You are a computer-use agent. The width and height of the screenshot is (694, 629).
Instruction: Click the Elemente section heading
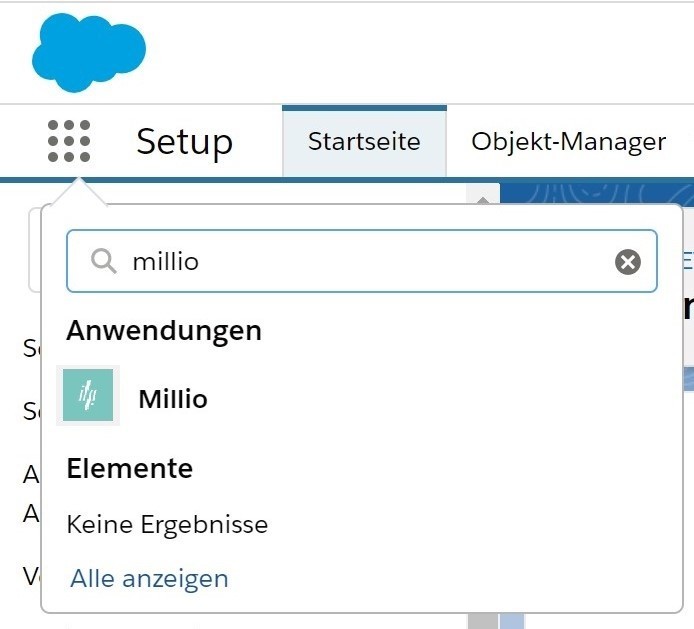[x=130, y=468]
